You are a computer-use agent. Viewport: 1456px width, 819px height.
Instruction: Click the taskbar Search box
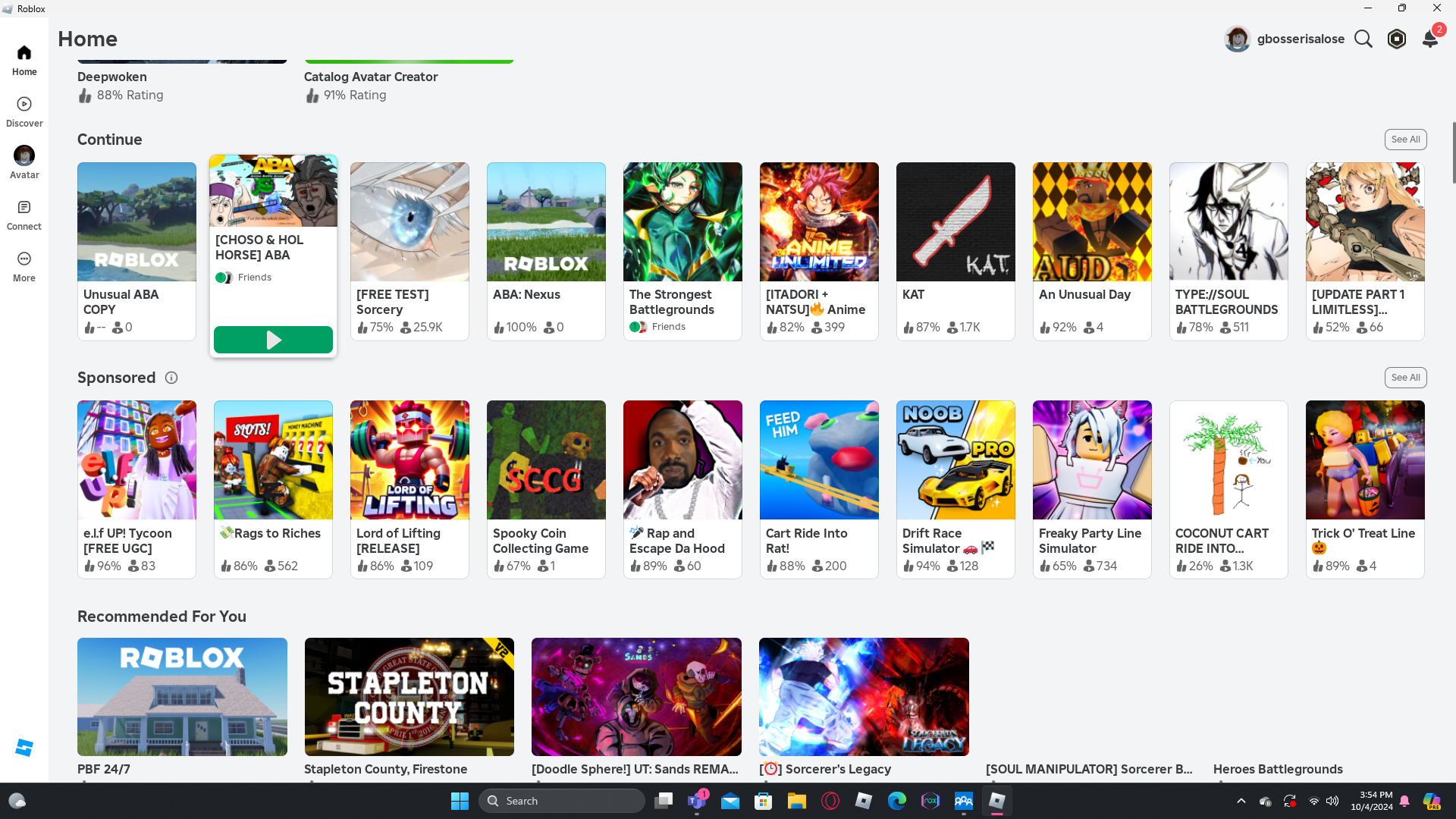tap(561, 801)
